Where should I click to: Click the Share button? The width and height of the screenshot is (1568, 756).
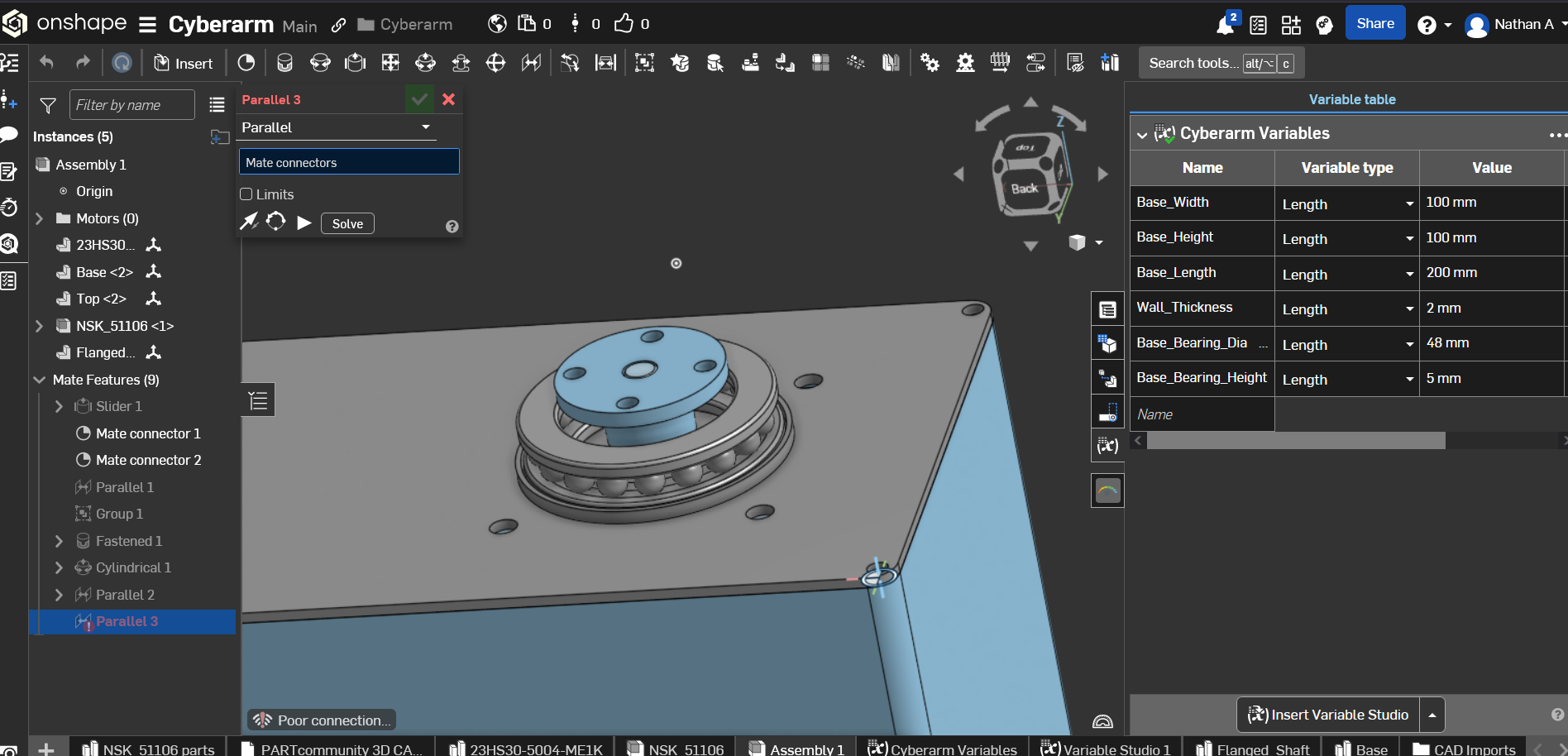(1374, 24)
